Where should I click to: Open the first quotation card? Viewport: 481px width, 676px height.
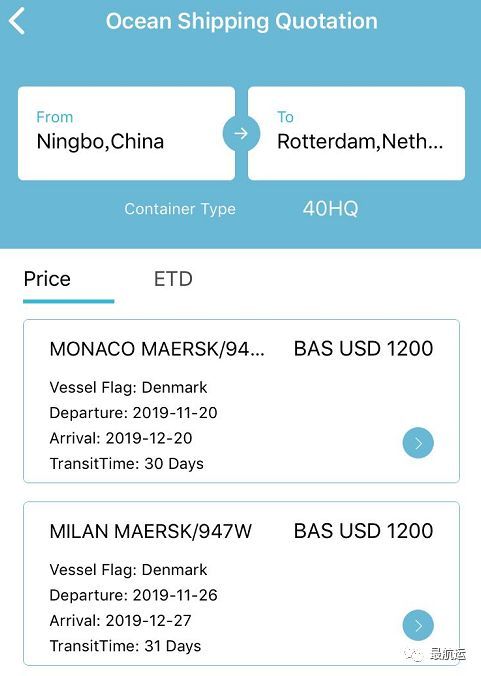click(241, 401)
